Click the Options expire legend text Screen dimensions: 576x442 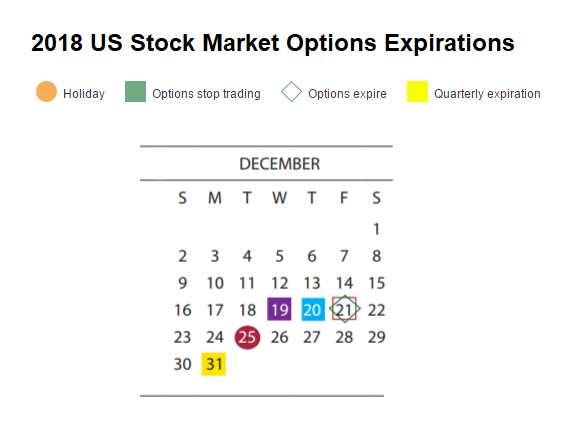347,94
